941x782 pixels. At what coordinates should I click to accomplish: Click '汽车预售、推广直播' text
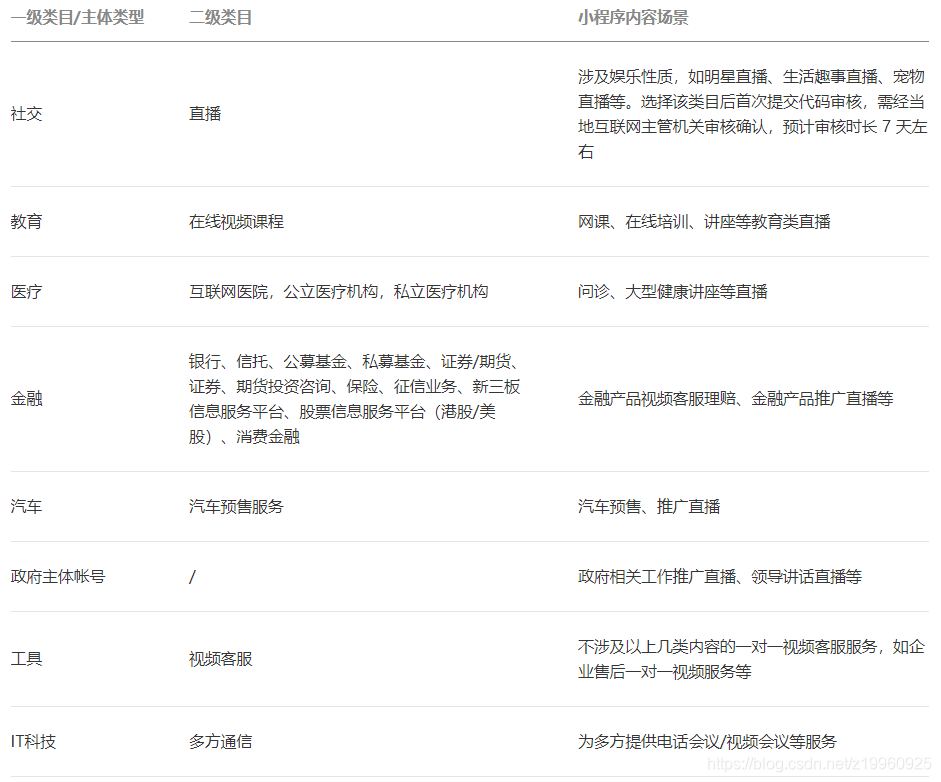pyautogui.click(x=649, y=507)
